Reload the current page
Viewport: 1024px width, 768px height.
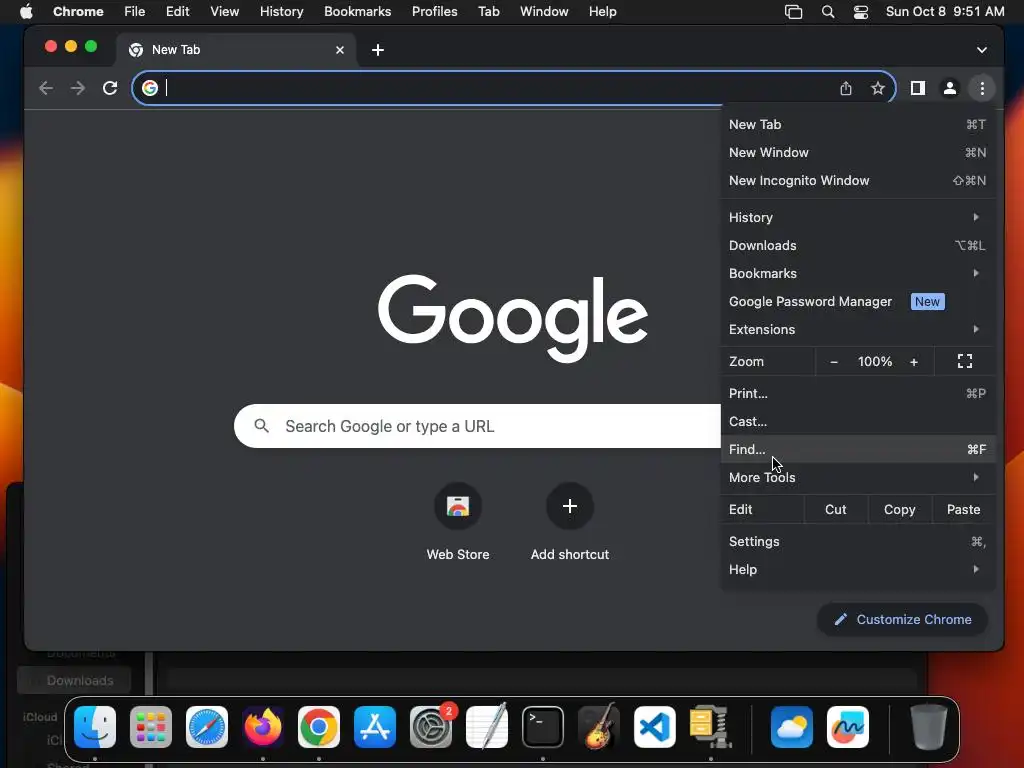point(110,88)
